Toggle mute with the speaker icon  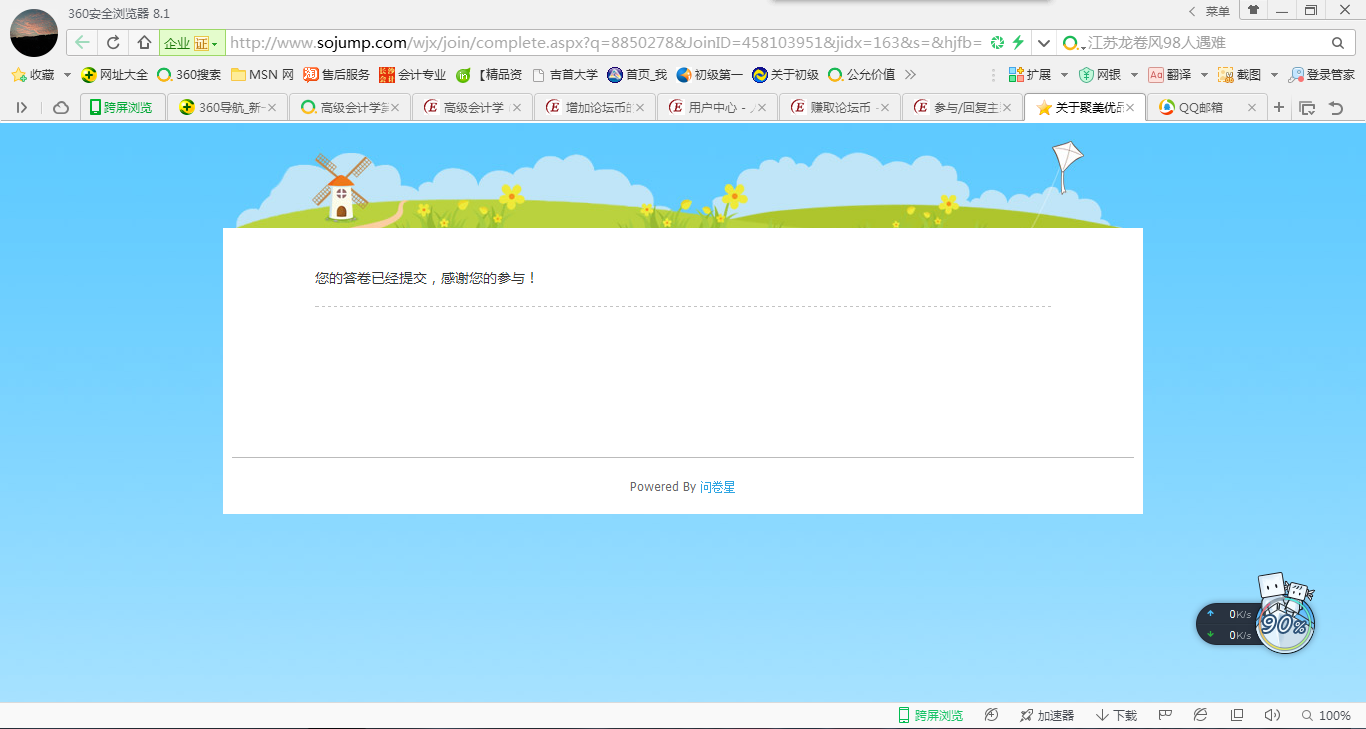click(1272, 715)
